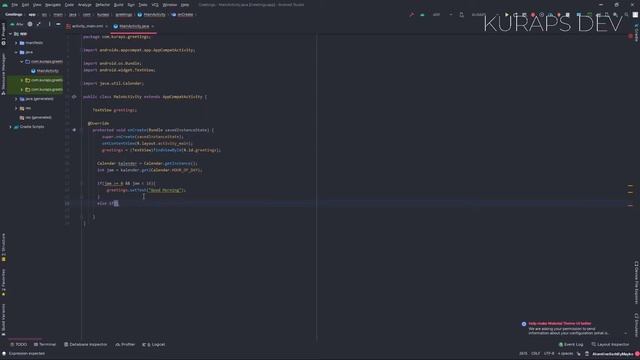Open the Build menu
This screenshot has width=640, height=360.
[x=118, y=5]
